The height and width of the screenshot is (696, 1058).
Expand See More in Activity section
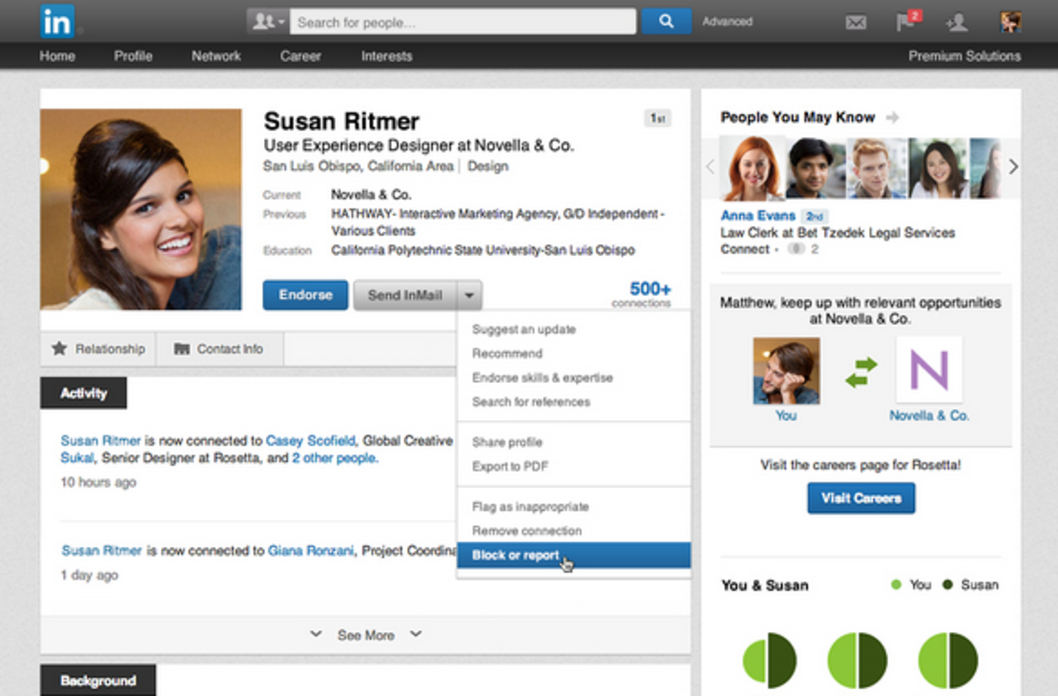pos(365,635)
